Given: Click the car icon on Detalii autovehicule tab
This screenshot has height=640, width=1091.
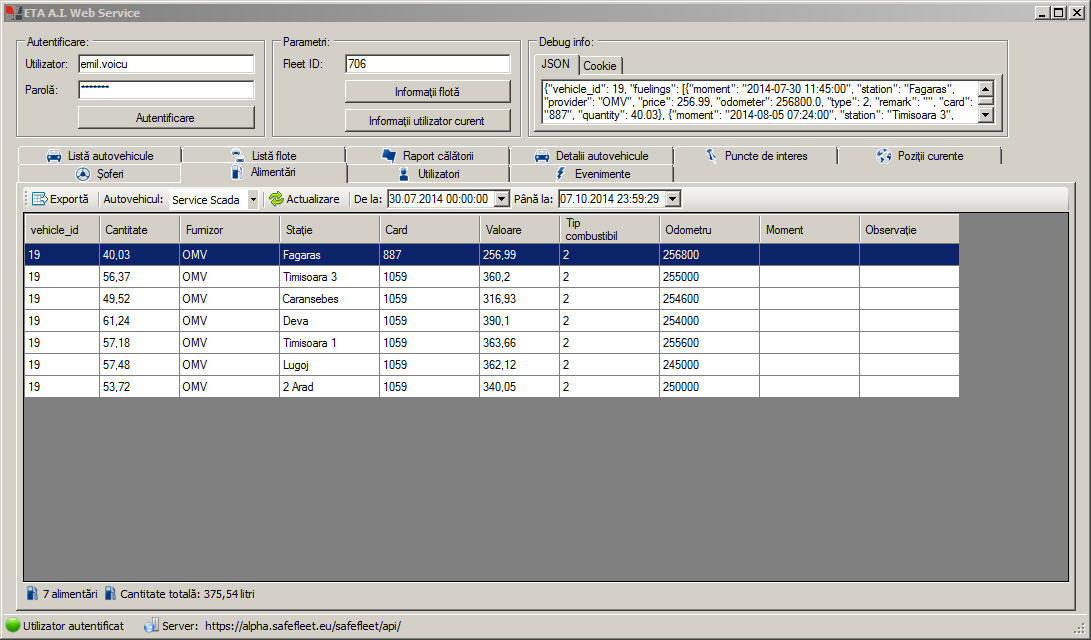Looking at the screenshot, I should (542, 157).
